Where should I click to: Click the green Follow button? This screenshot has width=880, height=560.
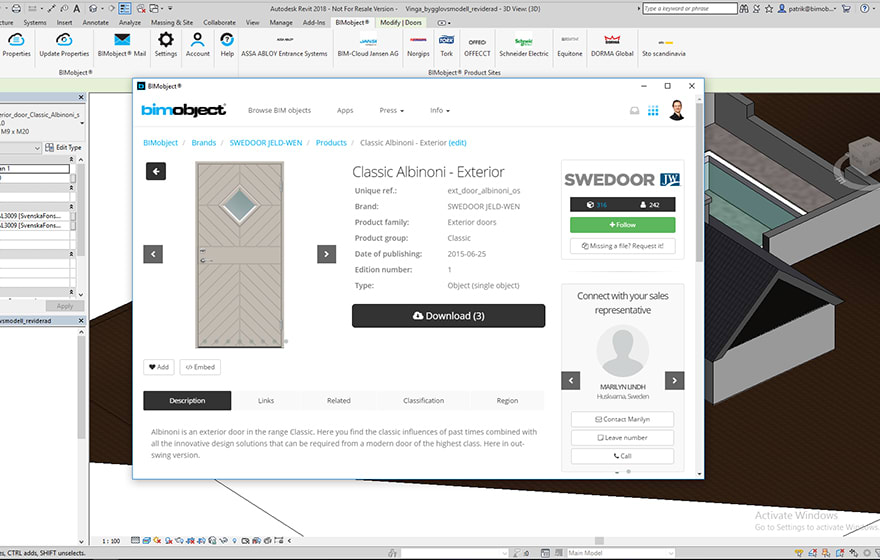pos(622,224)
